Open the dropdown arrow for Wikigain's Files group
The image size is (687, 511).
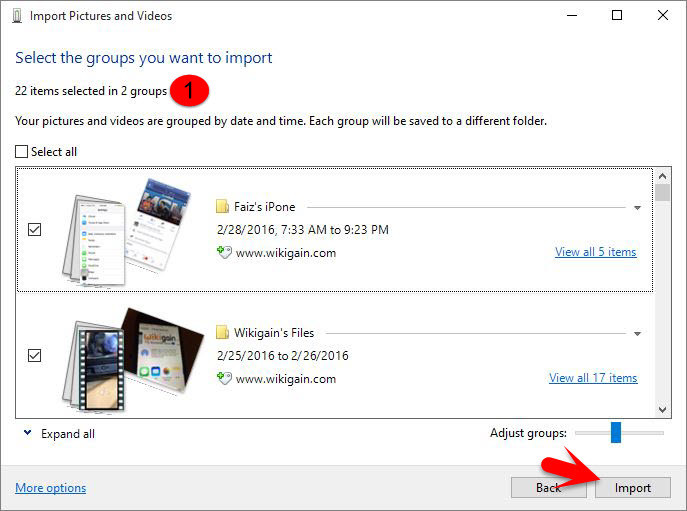click(x=637, y=334)
